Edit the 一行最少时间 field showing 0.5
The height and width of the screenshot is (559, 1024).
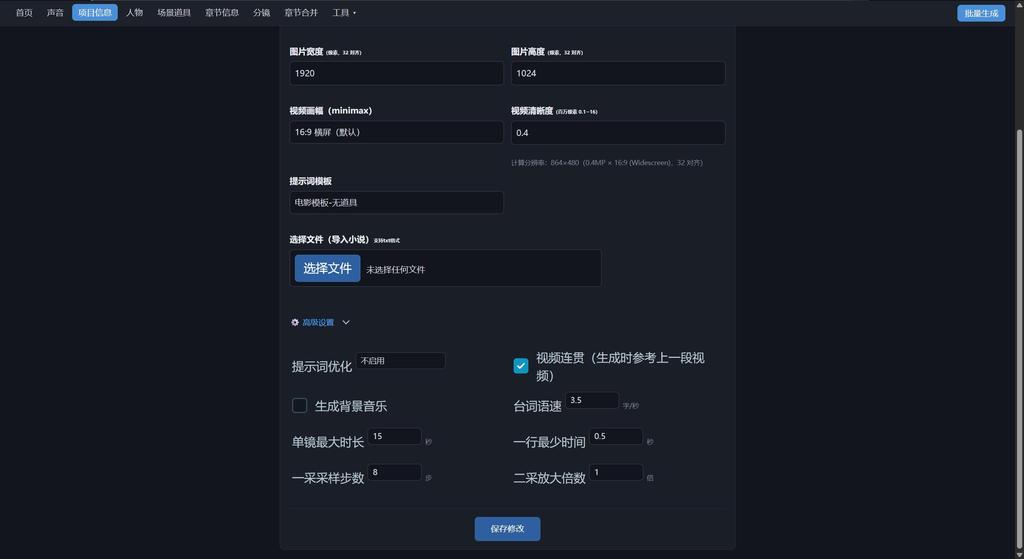(616, 436)
